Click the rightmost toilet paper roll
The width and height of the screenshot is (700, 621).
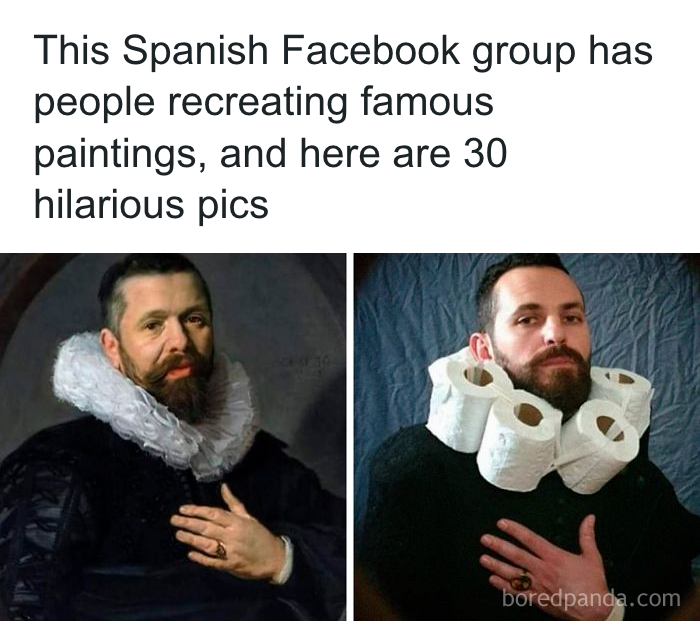pos(624,395)
